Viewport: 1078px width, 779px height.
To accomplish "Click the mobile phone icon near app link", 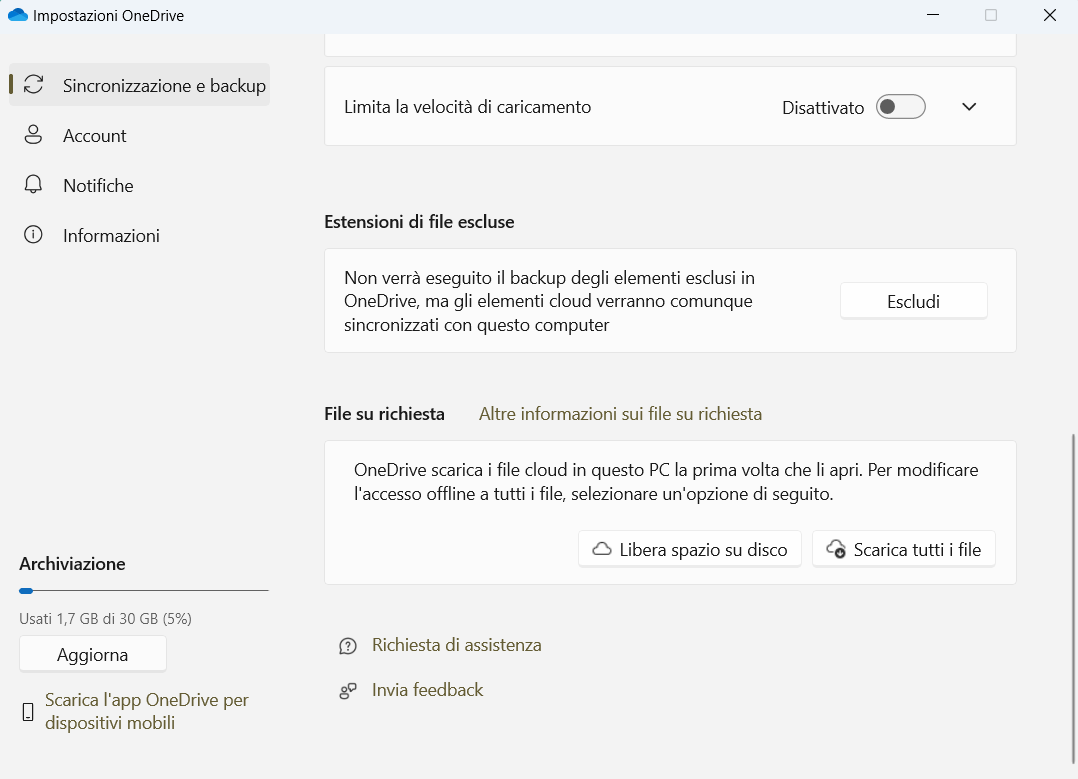I will tap(28, 712).
